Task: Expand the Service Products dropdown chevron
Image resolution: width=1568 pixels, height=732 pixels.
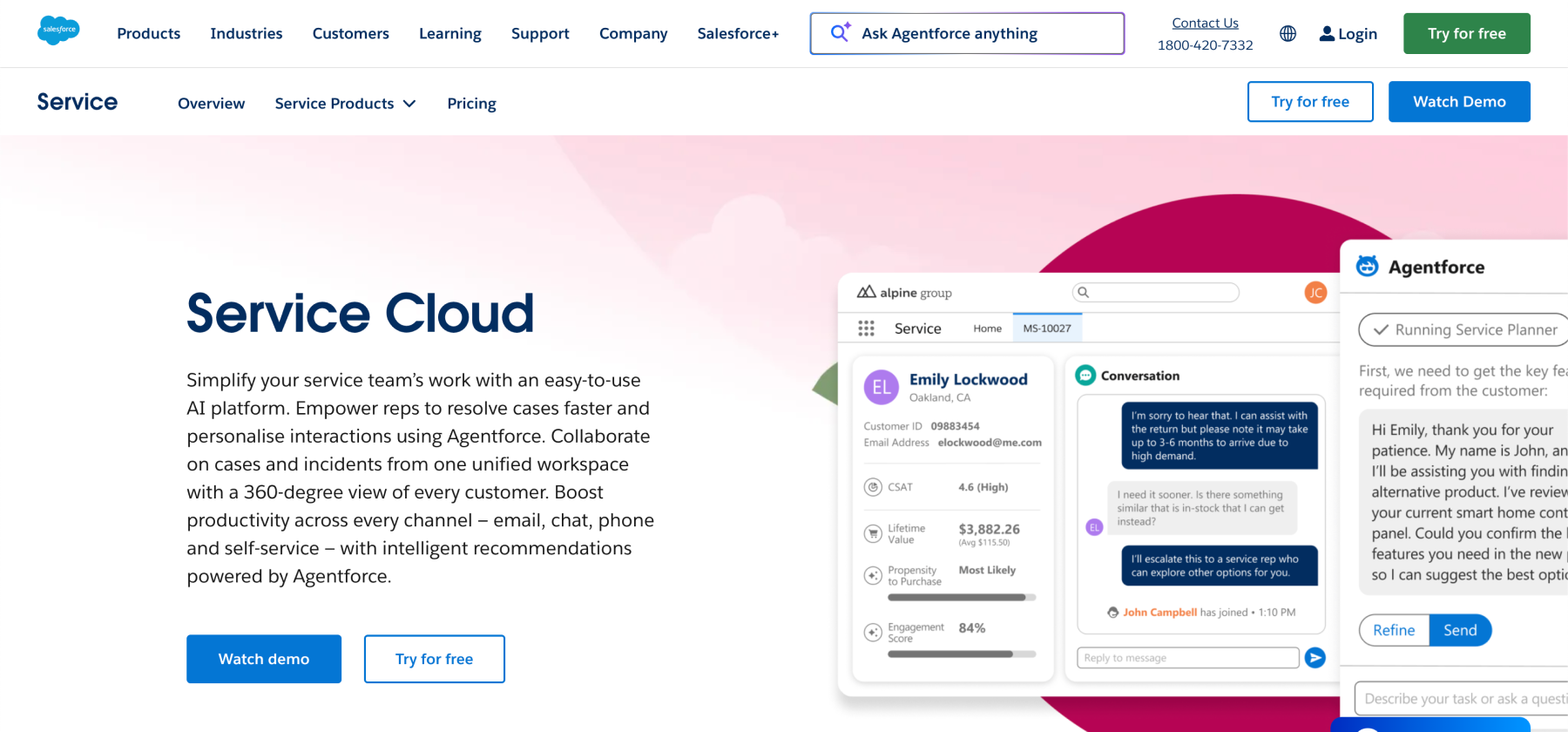Action: 409,104
